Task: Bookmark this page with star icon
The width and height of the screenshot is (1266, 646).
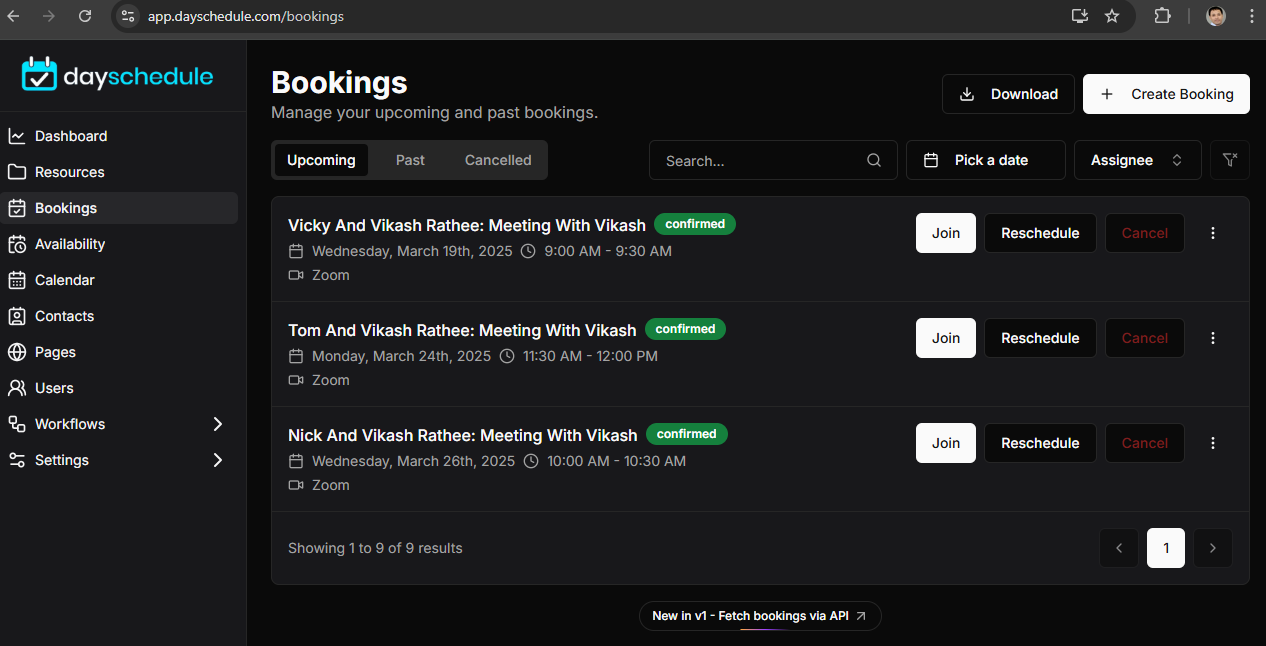Action: tap(1112, 16)
